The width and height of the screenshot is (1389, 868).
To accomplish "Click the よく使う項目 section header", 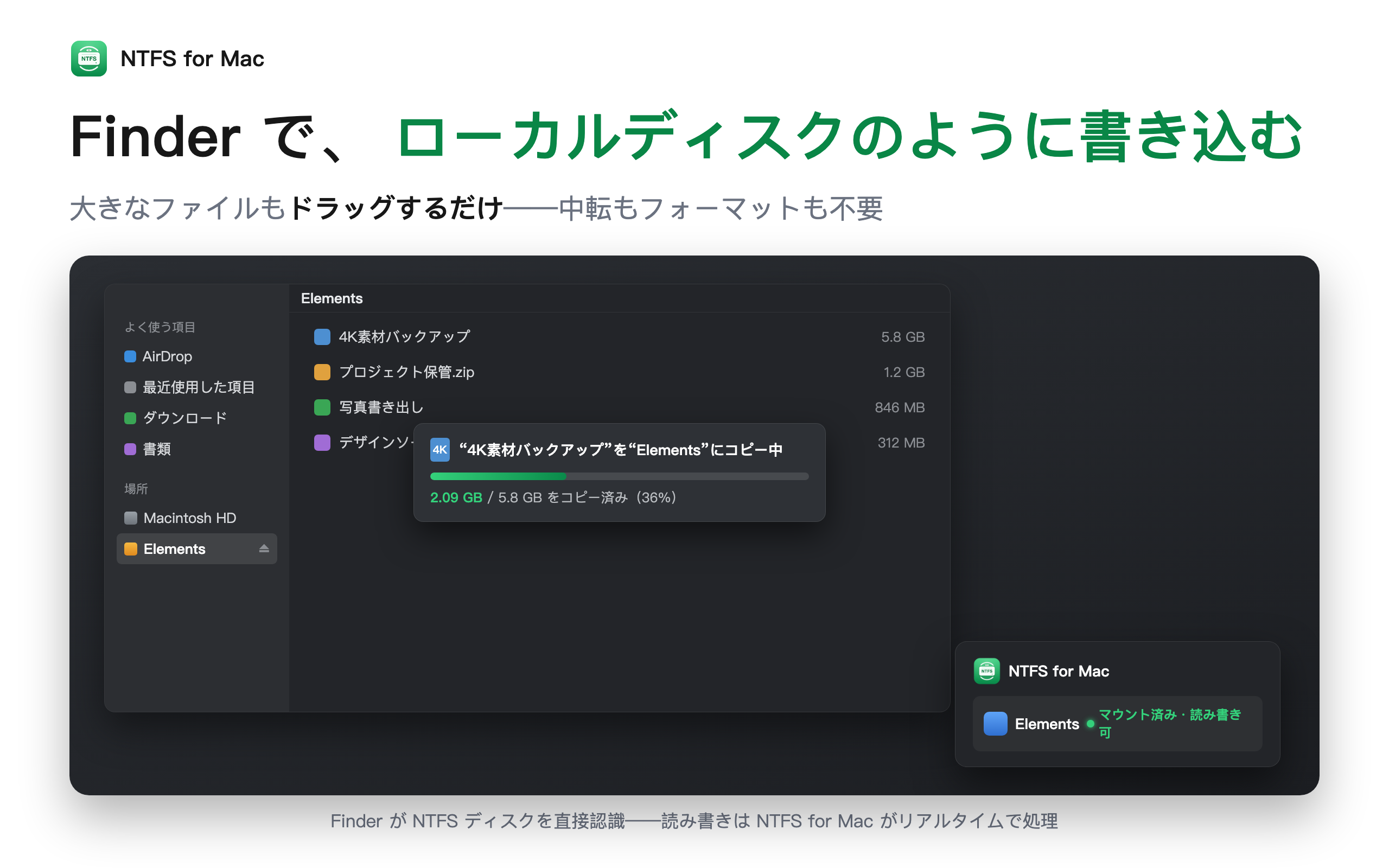I will [x=160, y=327].
